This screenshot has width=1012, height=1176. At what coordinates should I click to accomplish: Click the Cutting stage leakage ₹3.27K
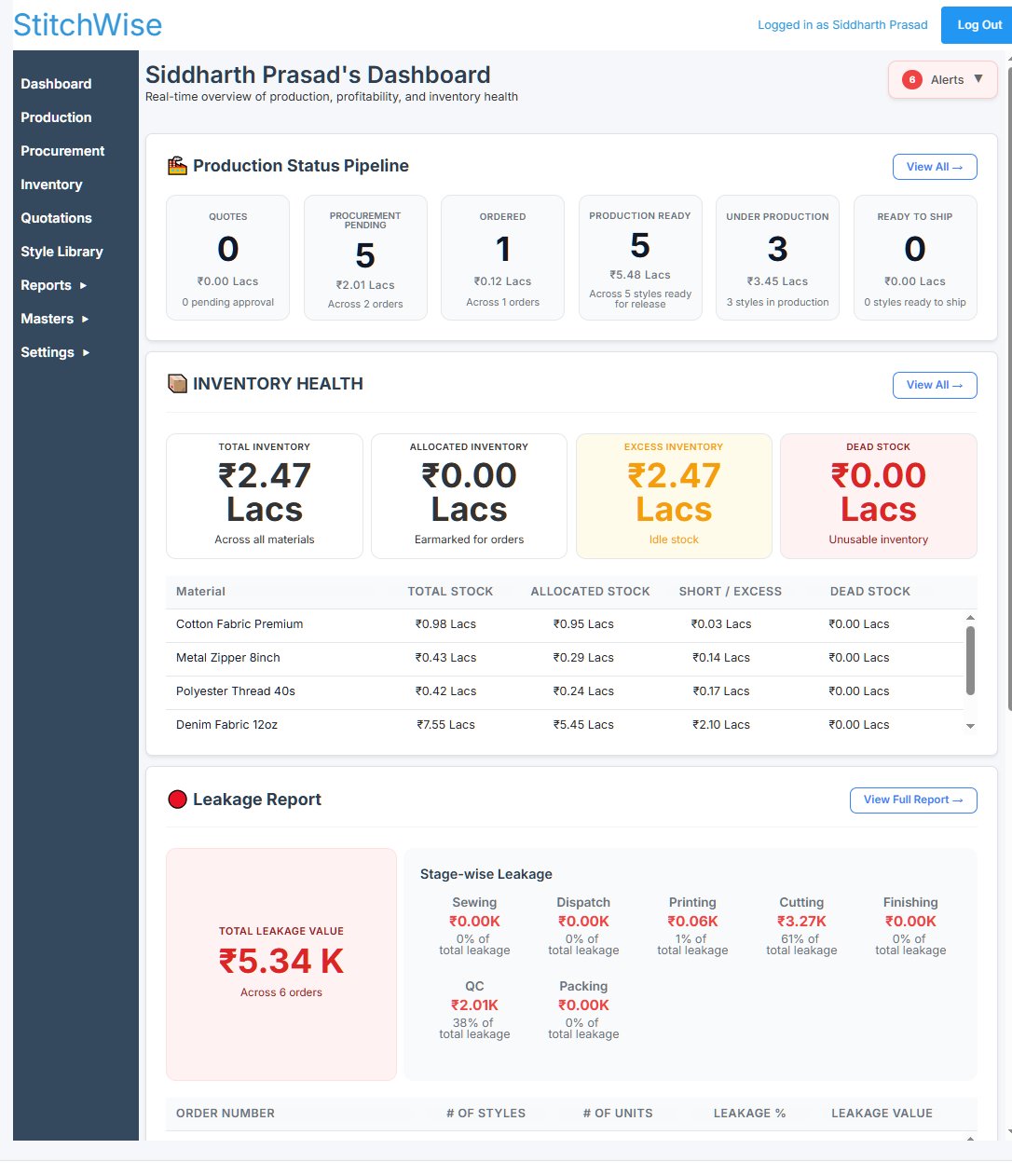click(x=801, y=922)
